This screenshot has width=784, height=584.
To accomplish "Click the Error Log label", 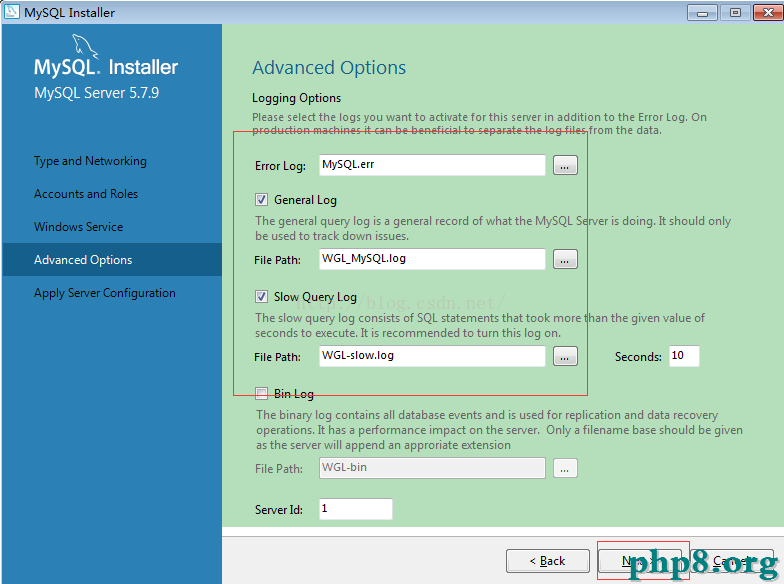I will 280,166.
